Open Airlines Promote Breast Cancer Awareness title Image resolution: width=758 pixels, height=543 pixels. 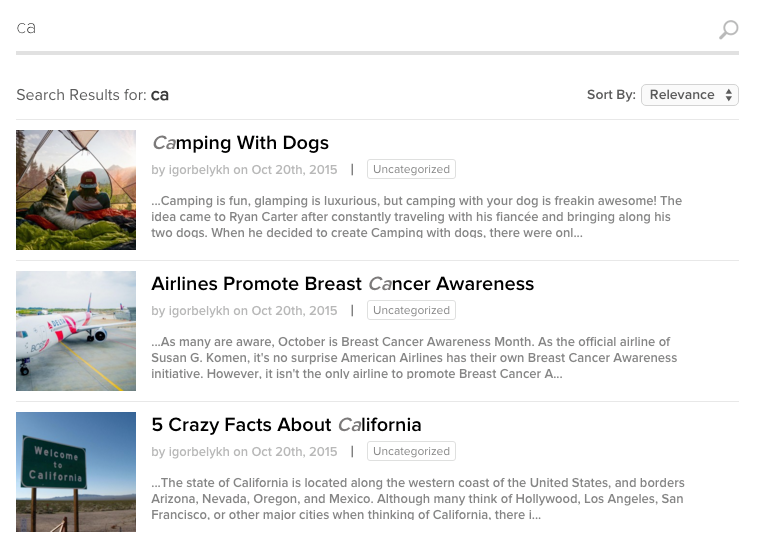click(343, 284)
